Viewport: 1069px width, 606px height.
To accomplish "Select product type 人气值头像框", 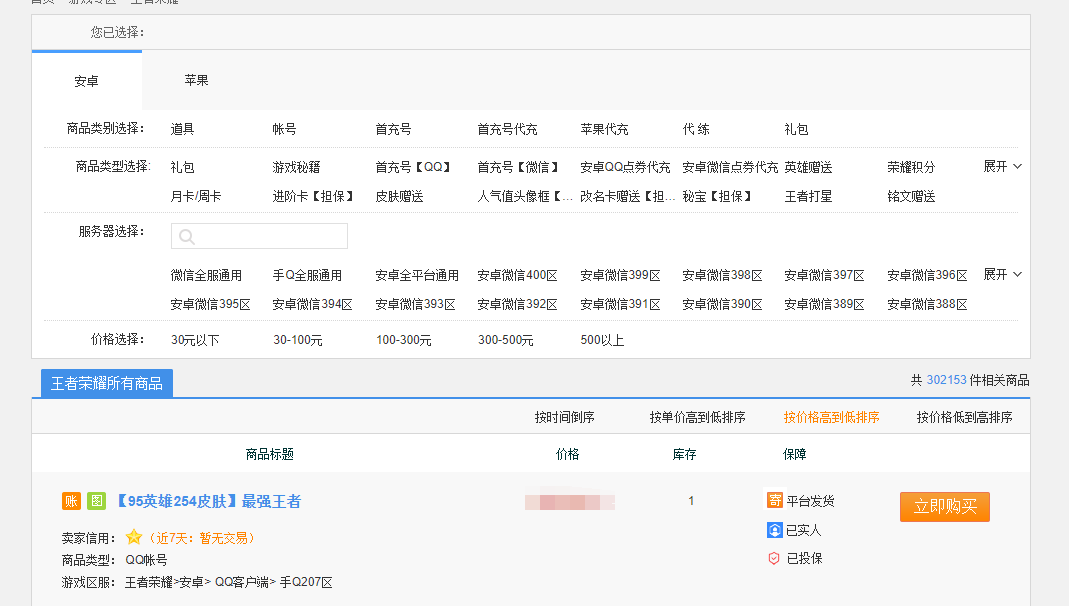I will (525, 196).
